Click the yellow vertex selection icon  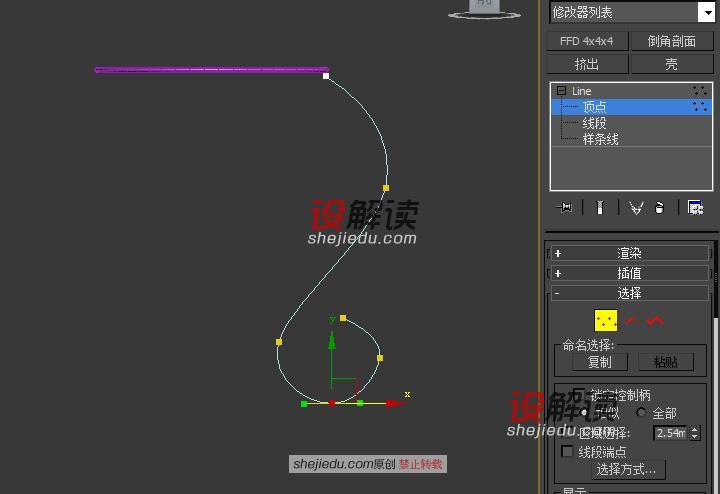606,320
